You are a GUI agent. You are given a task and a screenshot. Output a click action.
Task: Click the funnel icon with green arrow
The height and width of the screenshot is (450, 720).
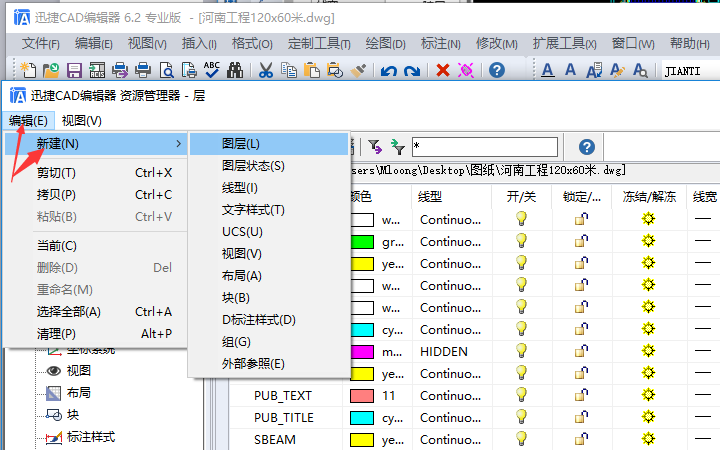tap(398, 147)
